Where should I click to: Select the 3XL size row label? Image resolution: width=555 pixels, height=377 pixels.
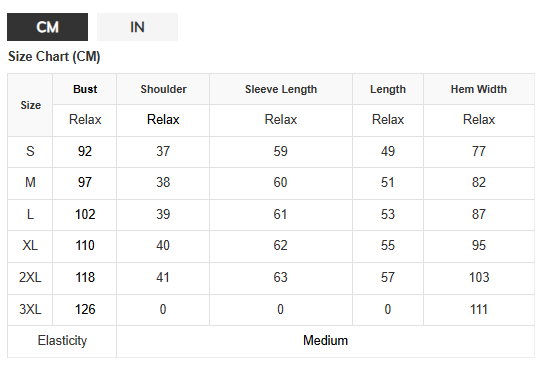pyautogui.click(x=30, y=309)
